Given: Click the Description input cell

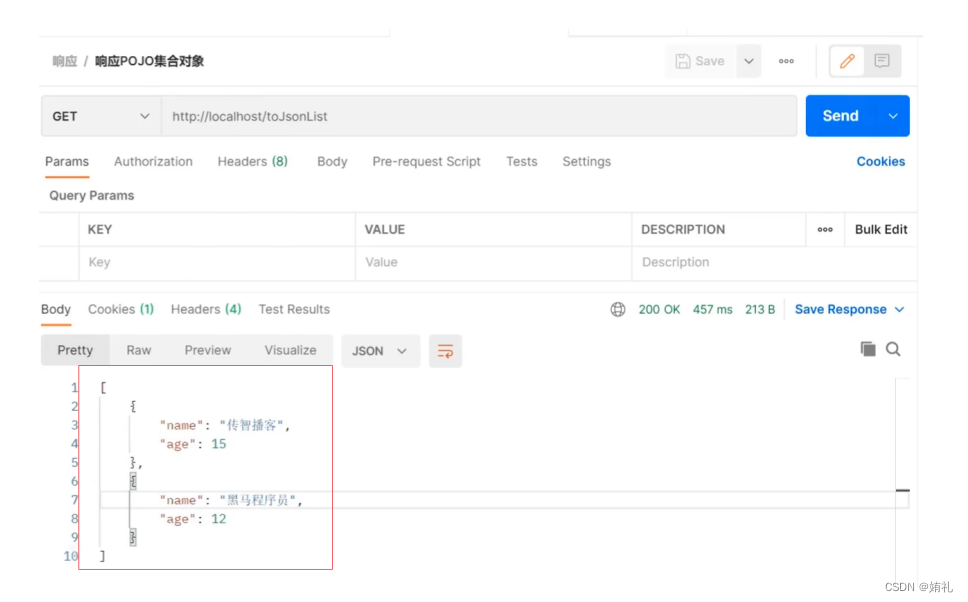Looking at the screenshot, I should (x=774, y=262).
